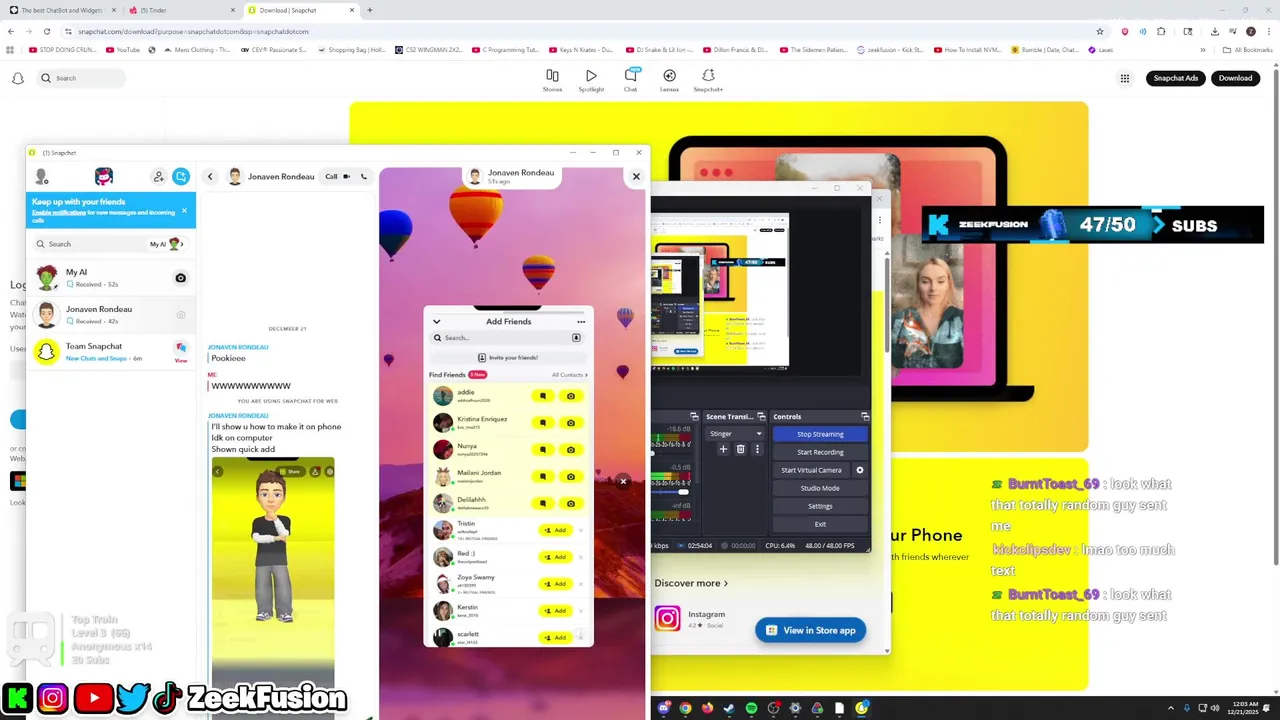Open the C Programming Tut... bookmark

pos(504,49)
